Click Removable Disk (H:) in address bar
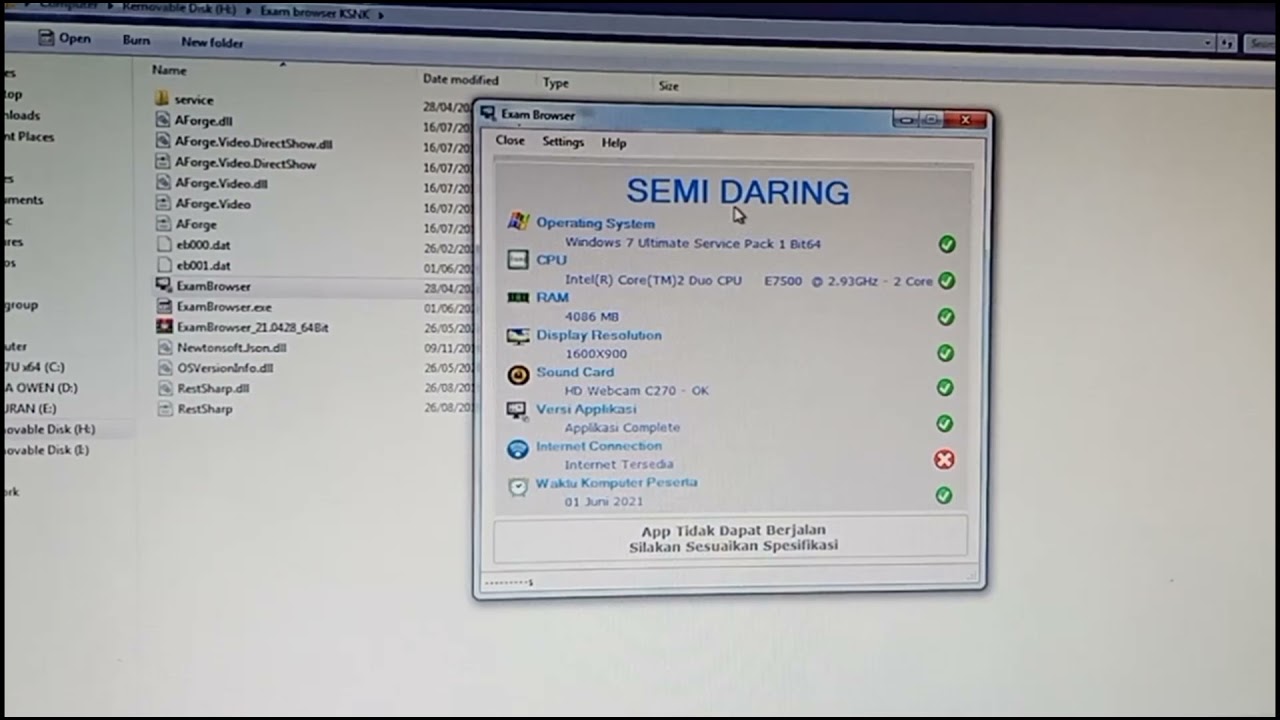The width and height of the screenshot is (1280, 720). pos(182,9)
